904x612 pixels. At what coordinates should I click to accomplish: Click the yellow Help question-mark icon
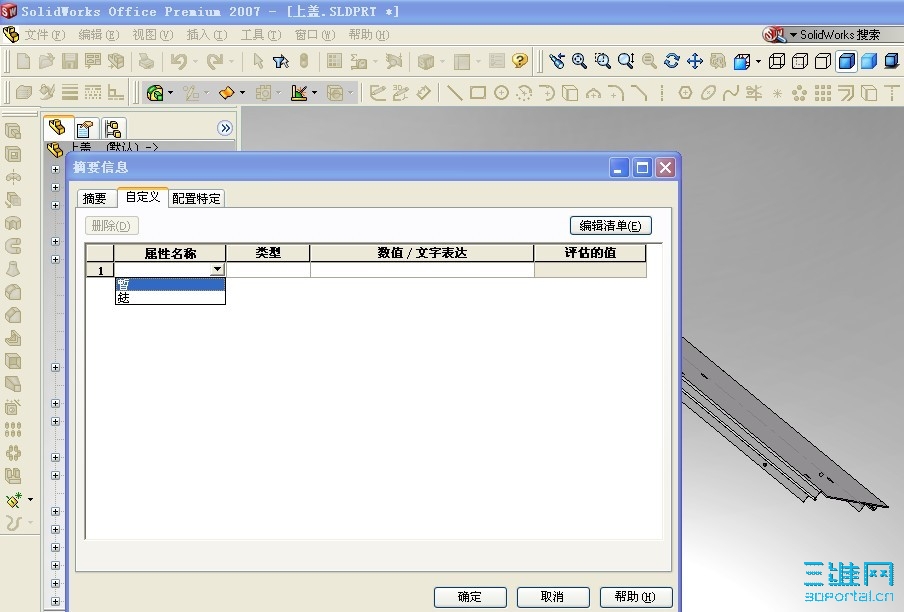pos(519,61)
